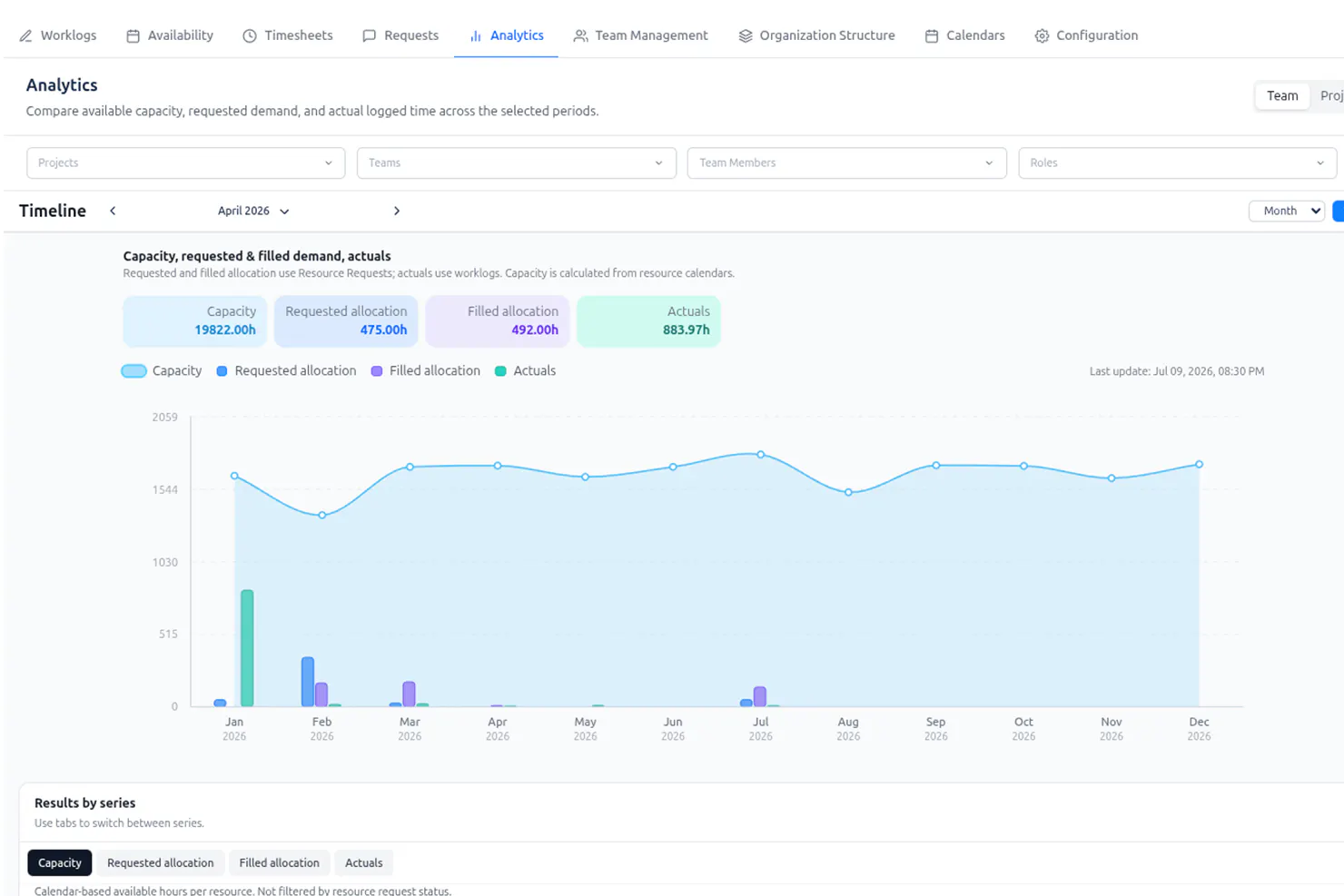Open the Projects filter dropdown
Viewport: 1344px width, 896px height.
tap(185, 163)
